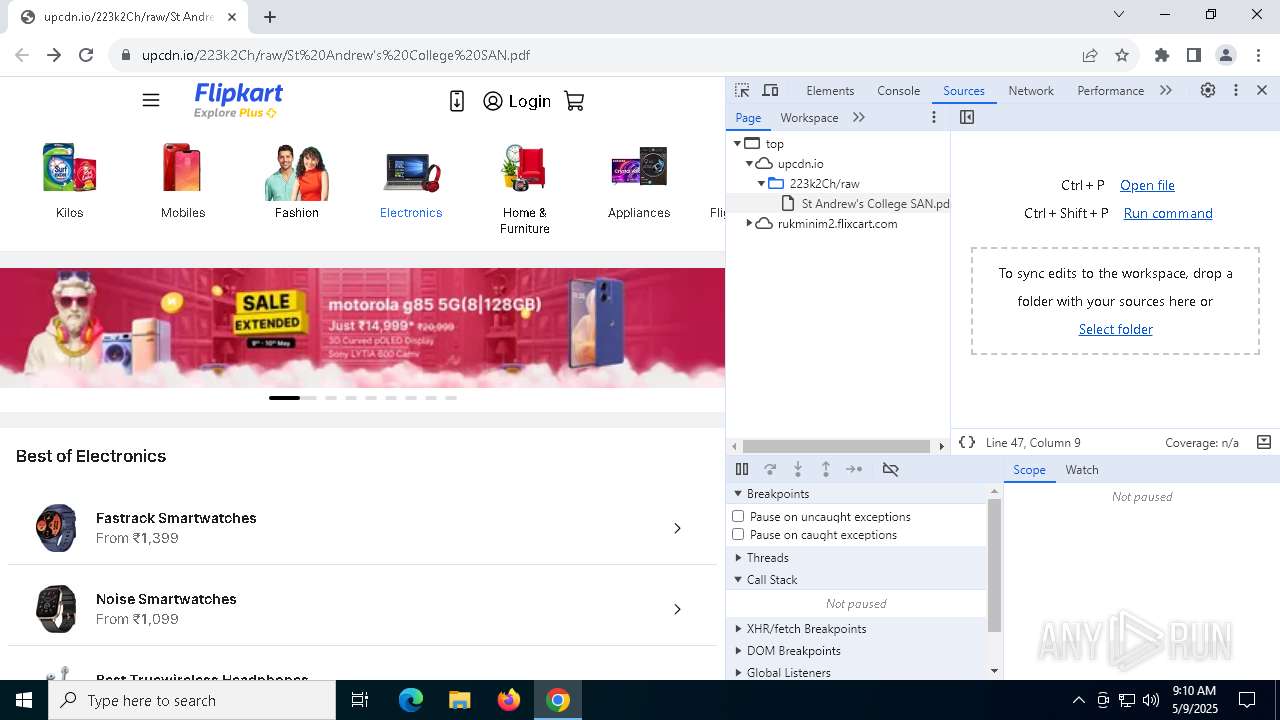Click the Run command link
The height and width of the screenshot is (720, 1280).
(x=1168, y=213)
